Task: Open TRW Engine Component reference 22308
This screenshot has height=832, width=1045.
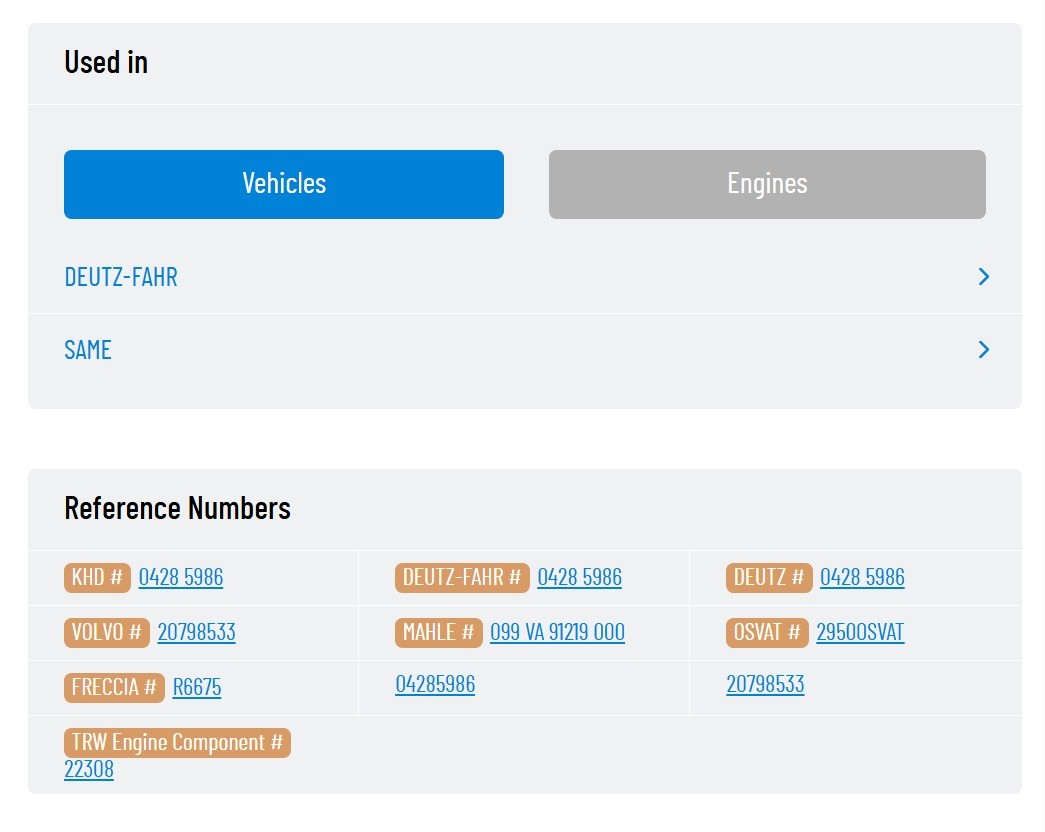Action: (x=89, y=769)
